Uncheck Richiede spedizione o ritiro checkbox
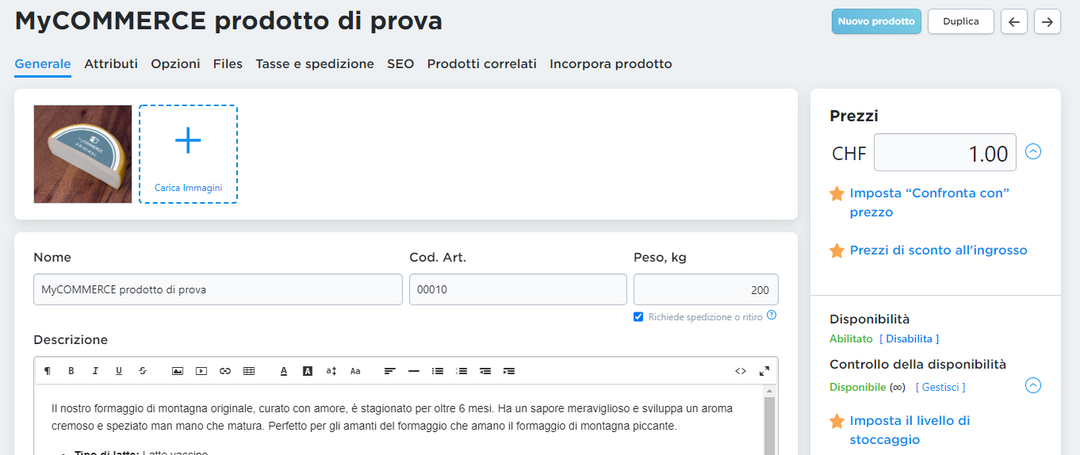 click(x=638, y=317)
